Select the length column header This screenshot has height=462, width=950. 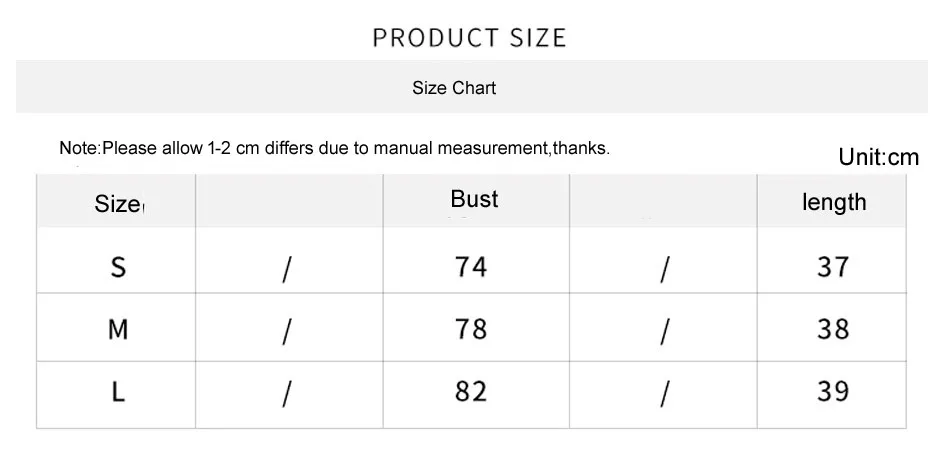point(832,201)
